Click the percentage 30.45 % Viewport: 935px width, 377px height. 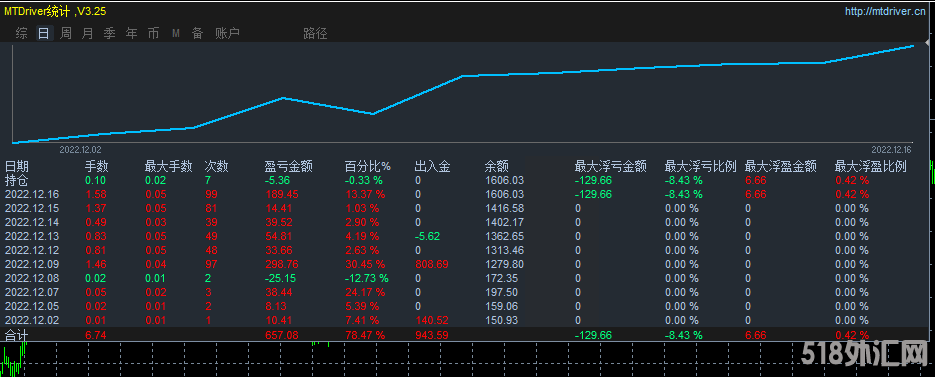pyautogui.click(x=365, y=264)
